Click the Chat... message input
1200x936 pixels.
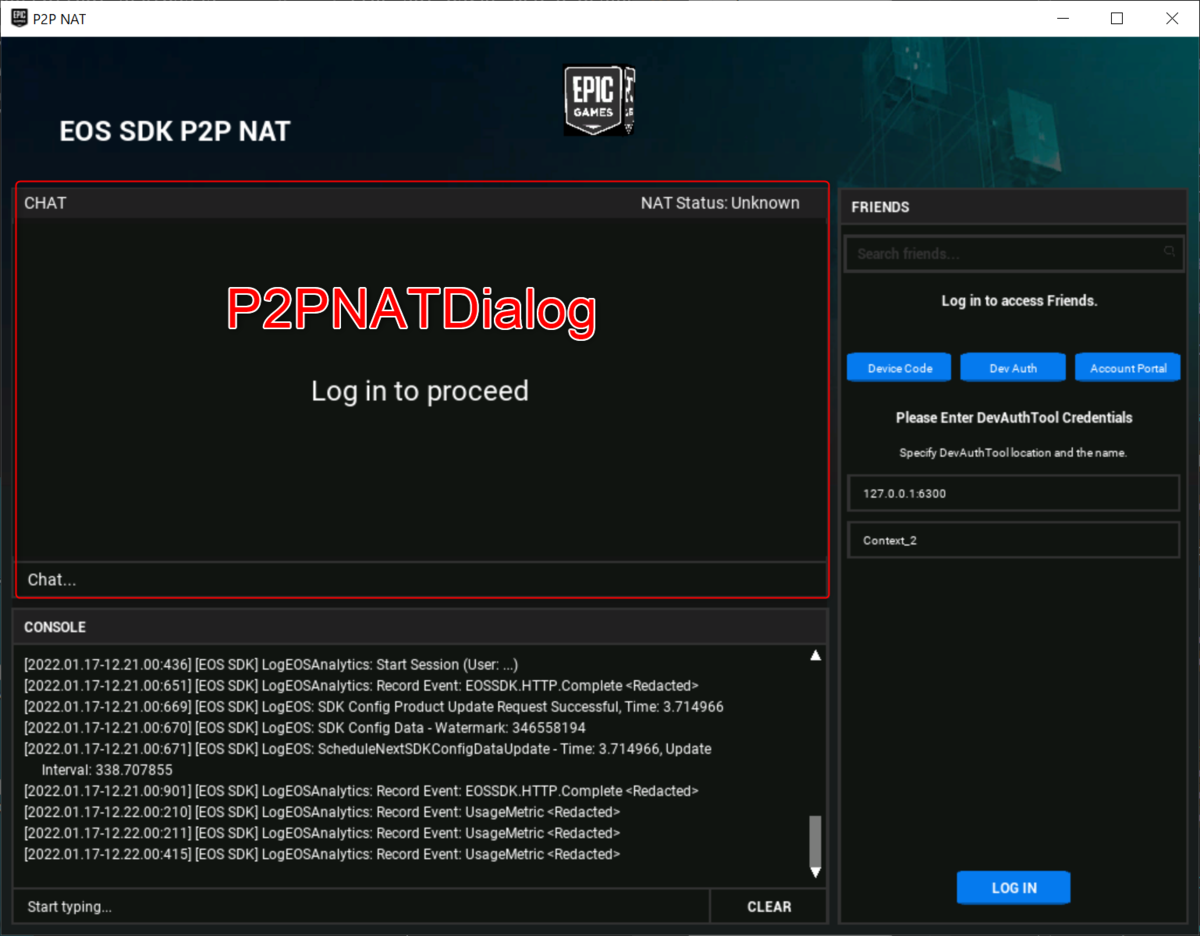coord(421,580)
